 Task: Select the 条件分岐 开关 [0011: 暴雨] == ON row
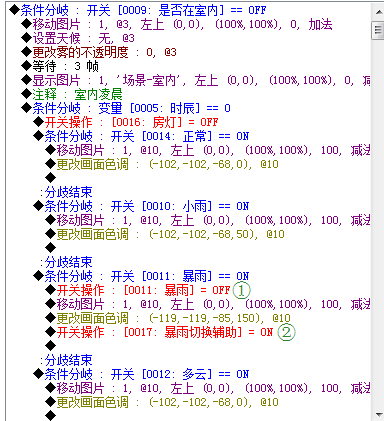pyautogui.click(x=141, y=276)
